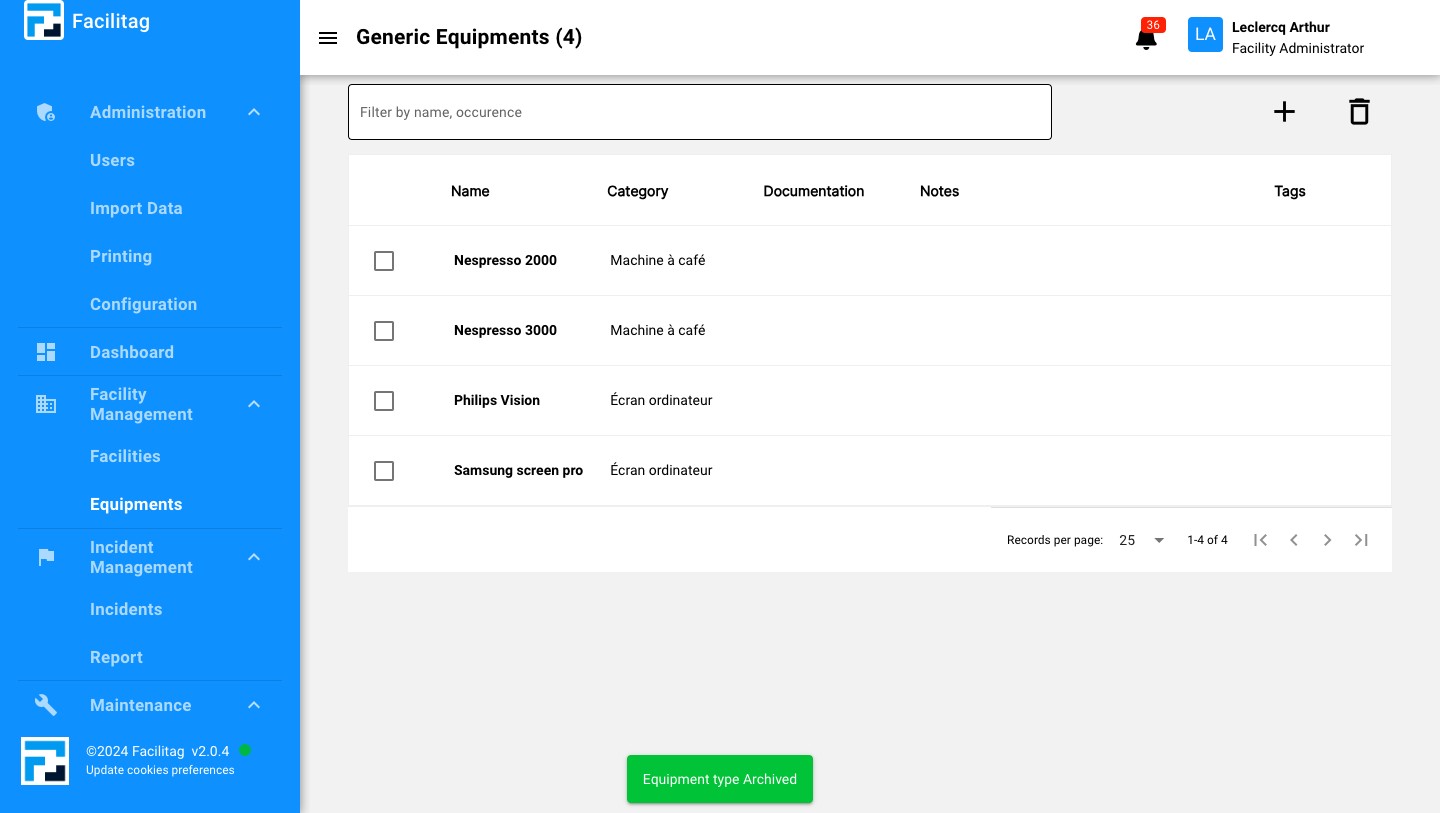The height and width of the screenshot is (813, 1440).
Task: Click the plus icon to add equipment
Action: pos(1284,112)
